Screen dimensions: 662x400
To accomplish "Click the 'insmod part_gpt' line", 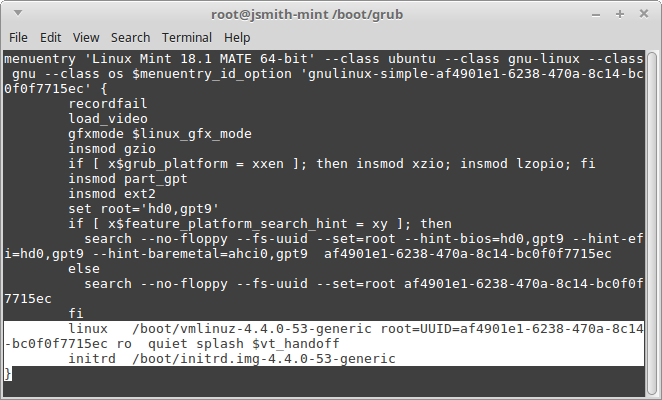I will pyautogui.click(x=128, y=179).
